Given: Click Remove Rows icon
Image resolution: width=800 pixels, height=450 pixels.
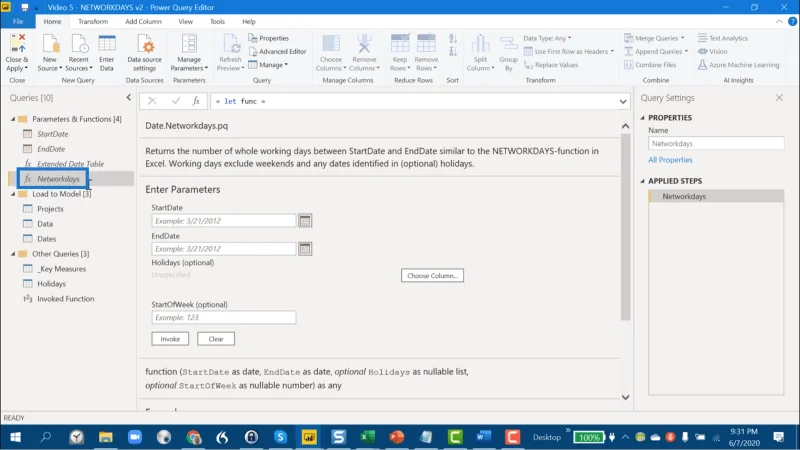Looking at the screenshot, I should pos(427,43).
